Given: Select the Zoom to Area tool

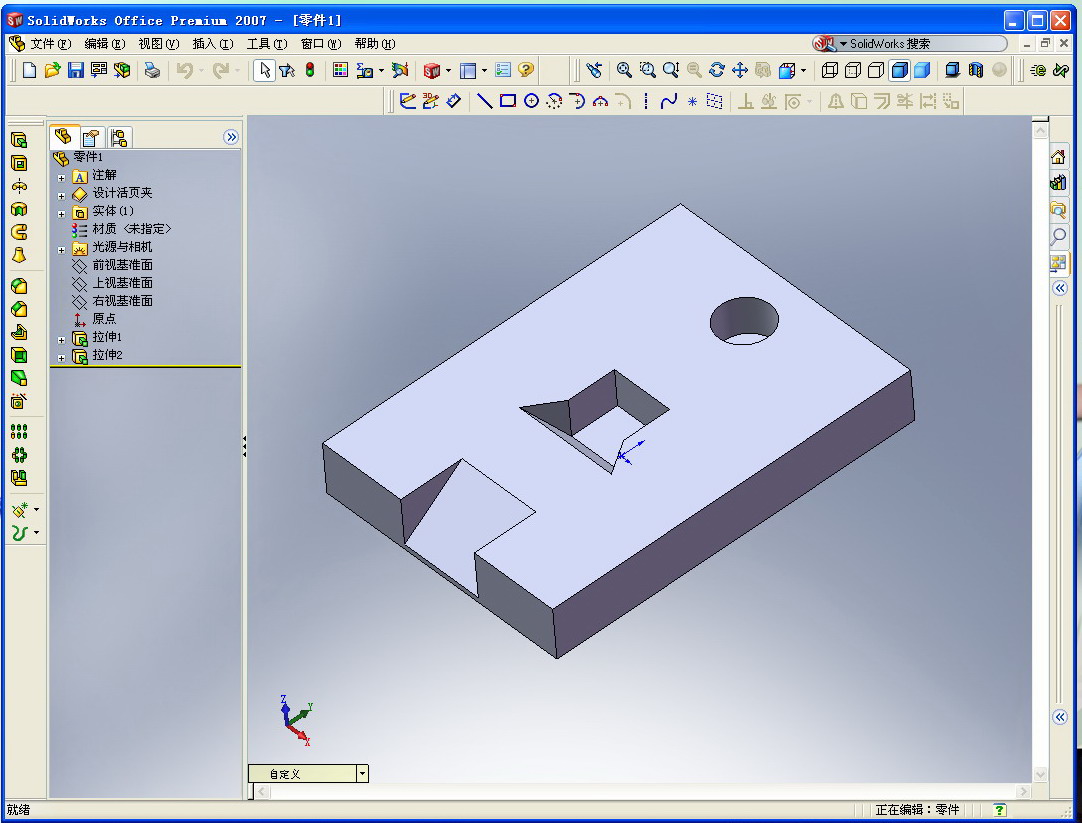Looking at the screenshot, I should point(647,70).
